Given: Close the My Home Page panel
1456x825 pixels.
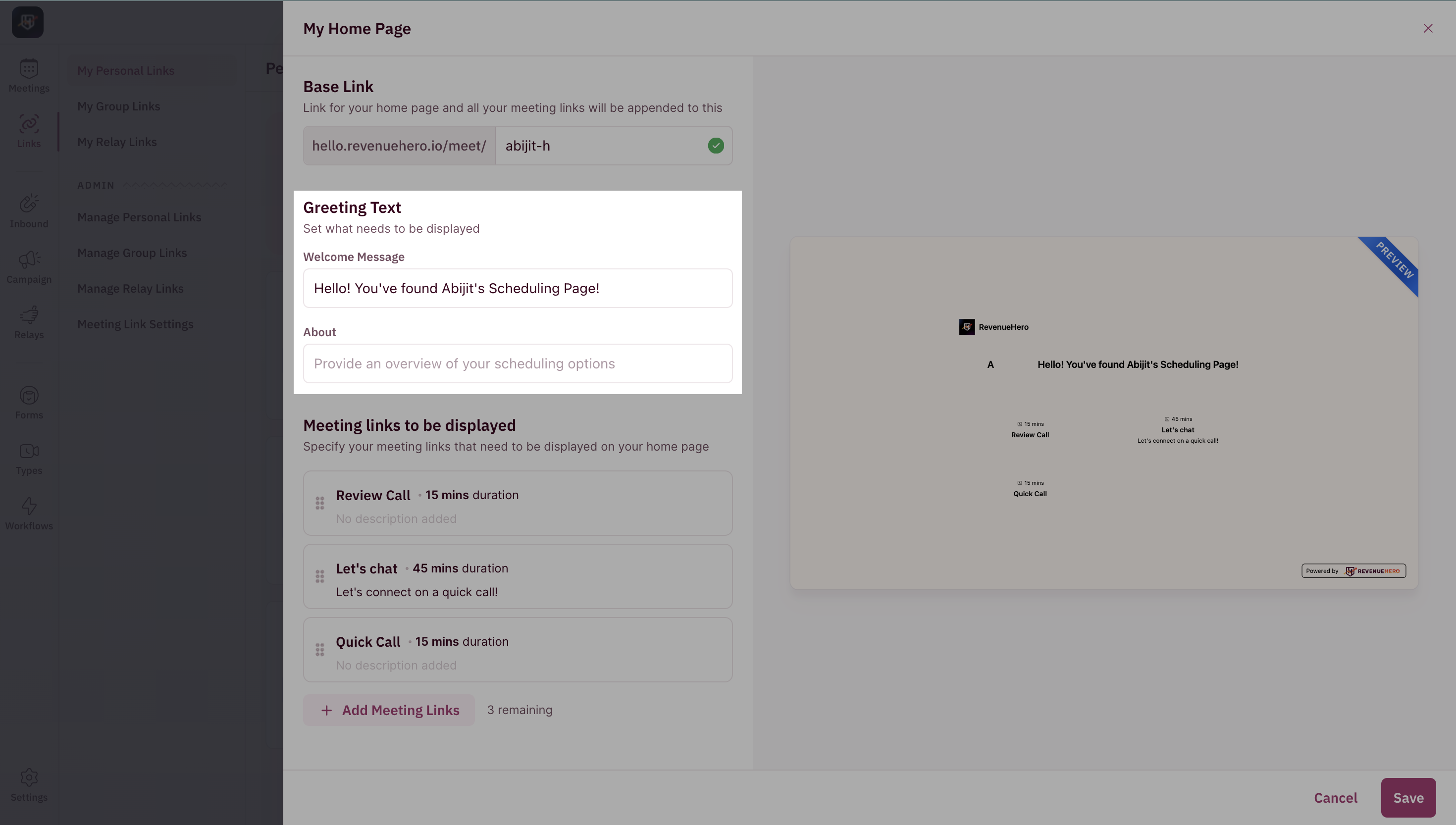Looking at the screenshot, I should pos(1428,28).
